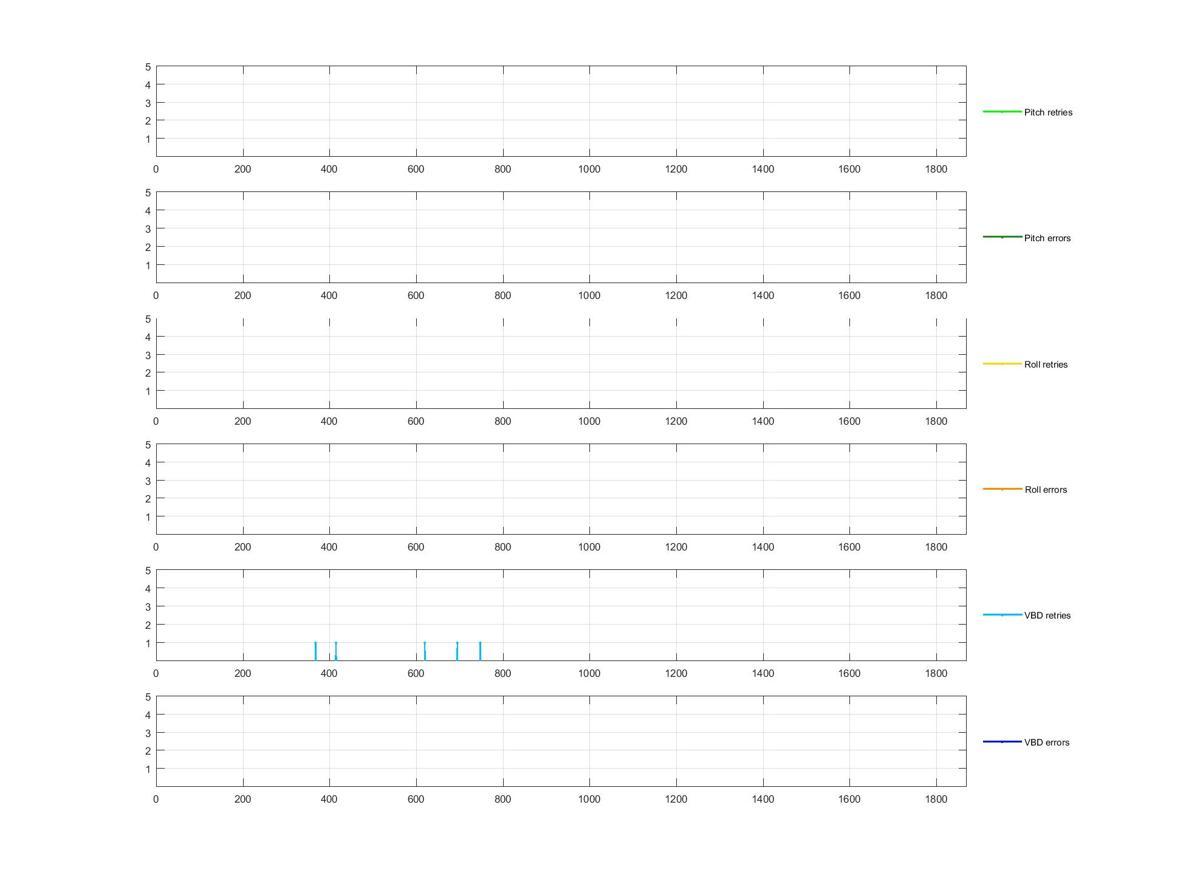Click the Roll retries legend label

tap(1046, 364)
